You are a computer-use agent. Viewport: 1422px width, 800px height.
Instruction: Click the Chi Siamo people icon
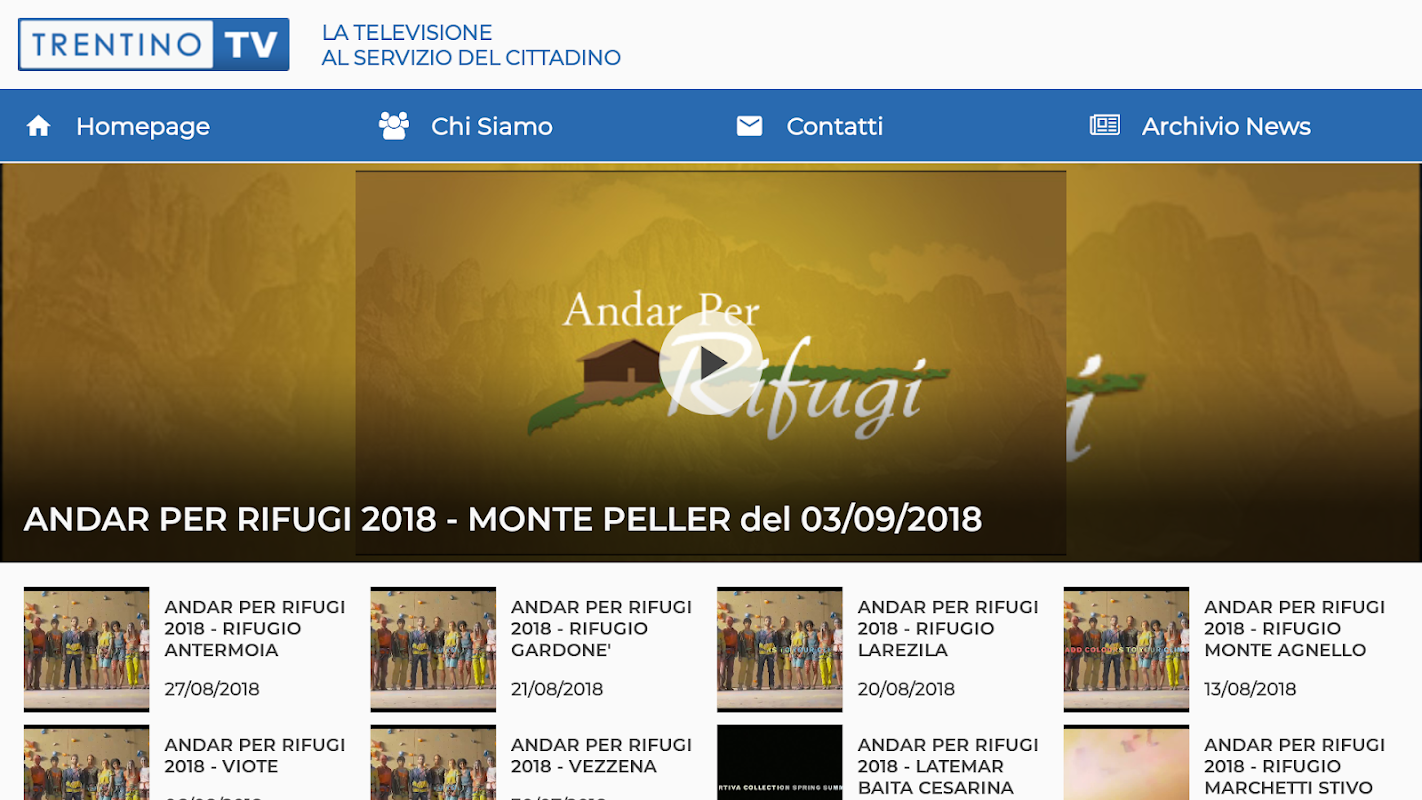(394, 126)
